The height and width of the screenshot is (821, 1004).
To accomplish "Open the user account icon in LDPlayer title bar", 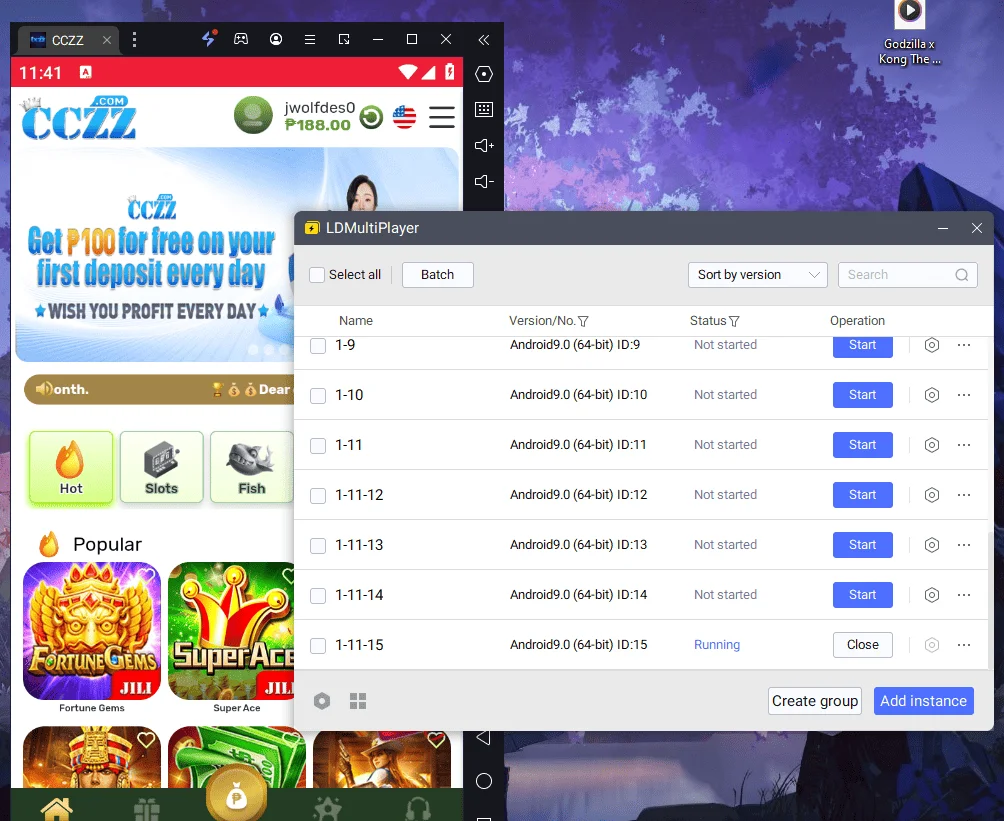I will click(276, 39).
